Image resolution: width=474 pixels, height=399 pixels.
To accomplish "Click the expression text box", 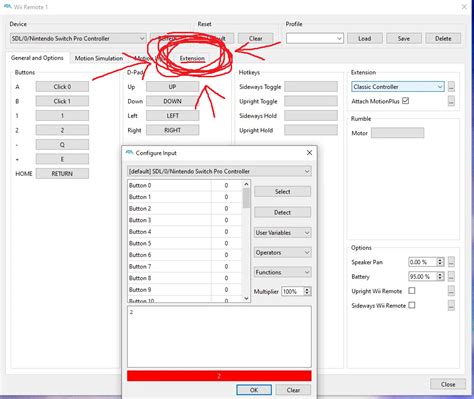I will pyautogui.click(x=219, y=337).
